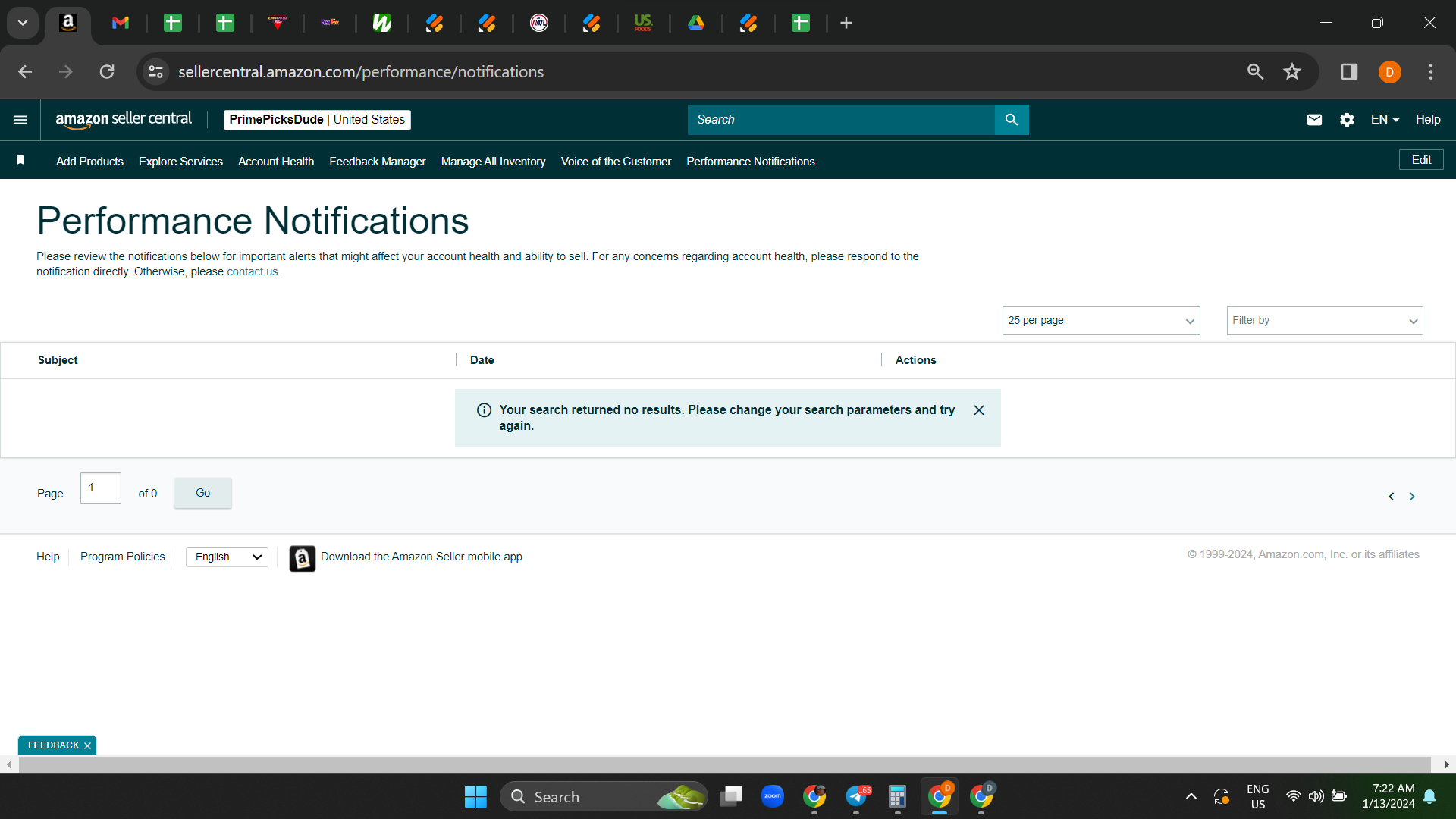
Task: Open Chrome profile avatar D
Action: pyautogui.click(x=1389, y=72)
